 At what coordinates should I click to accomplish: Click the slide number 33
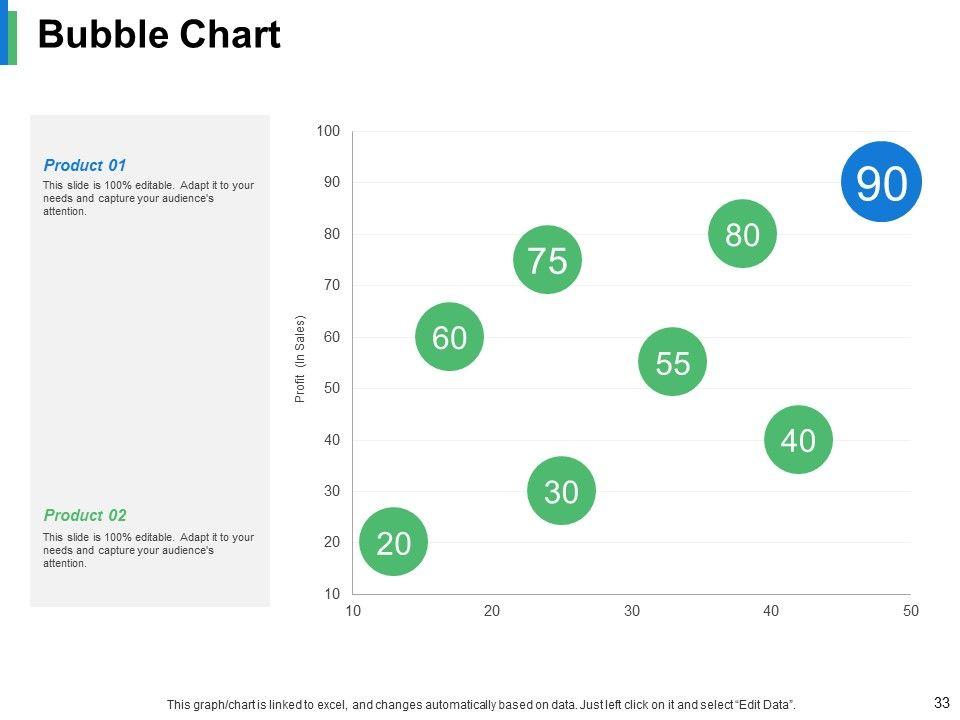pos(941,702)
